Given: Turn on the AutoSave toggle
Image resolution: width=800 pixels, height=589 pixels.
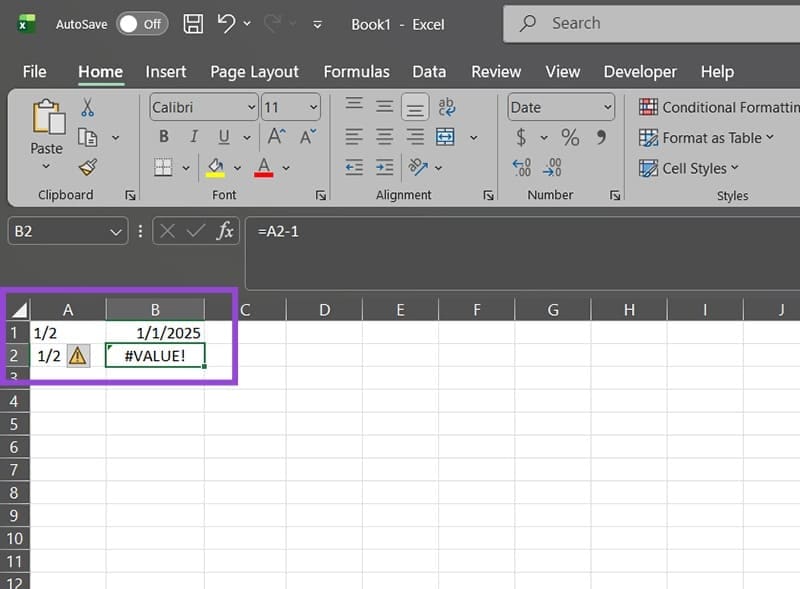Looking at the screenshot, I should pos(143,23).
